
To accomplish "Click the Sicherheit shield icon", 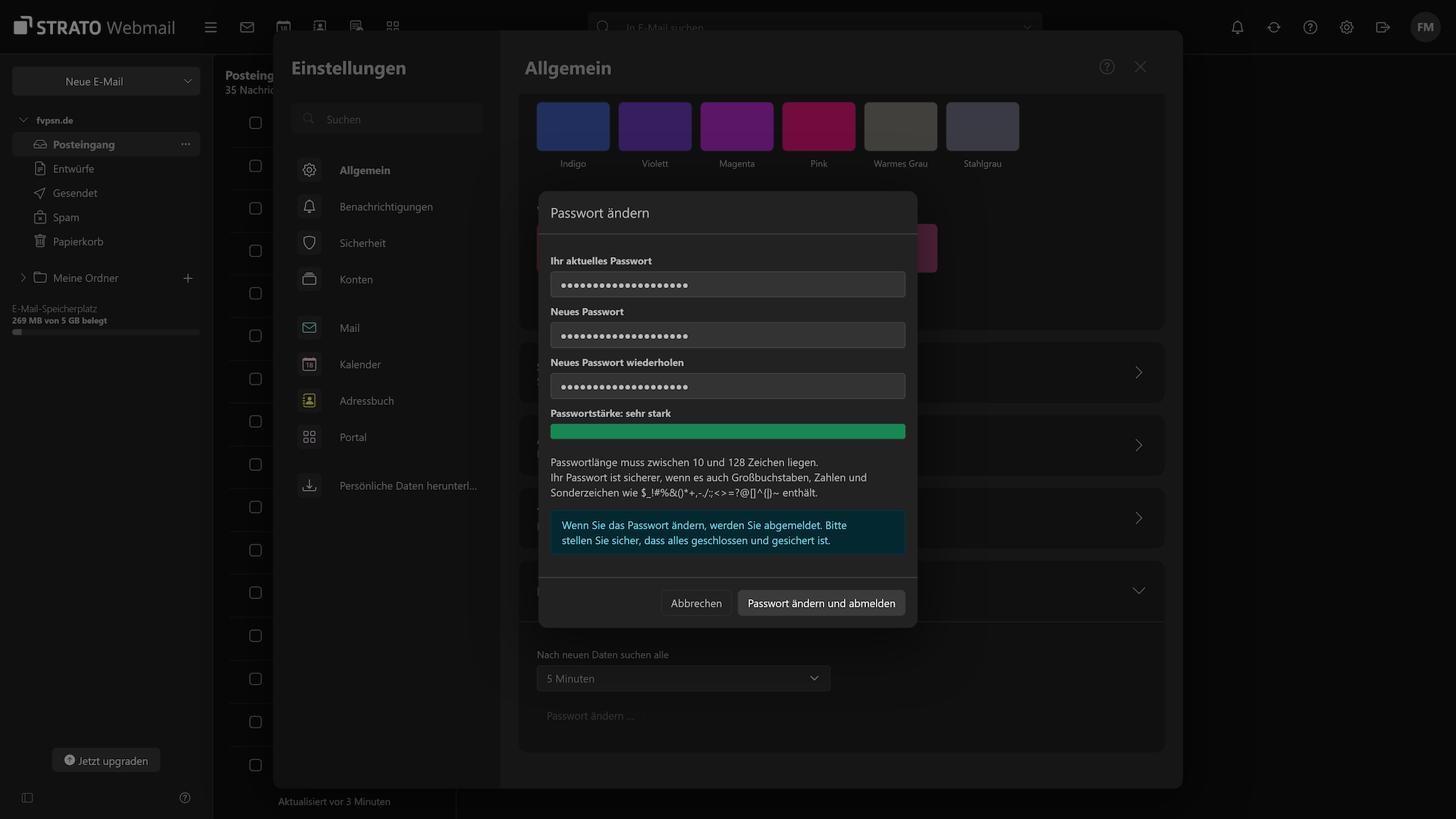I will click(309, 243).
